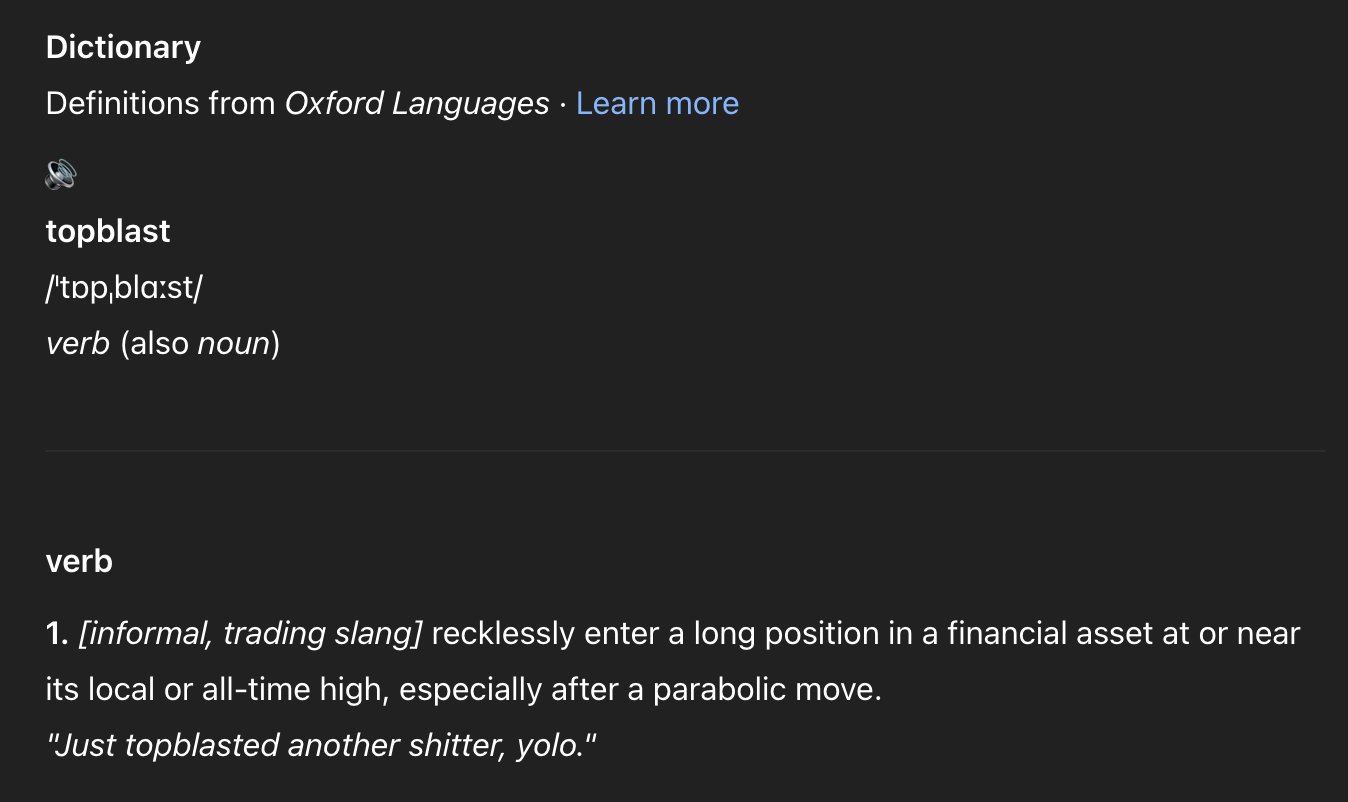Click the italic noun label in parentheses
Viewport: 1348px width, 802px height.
(233, 344)
